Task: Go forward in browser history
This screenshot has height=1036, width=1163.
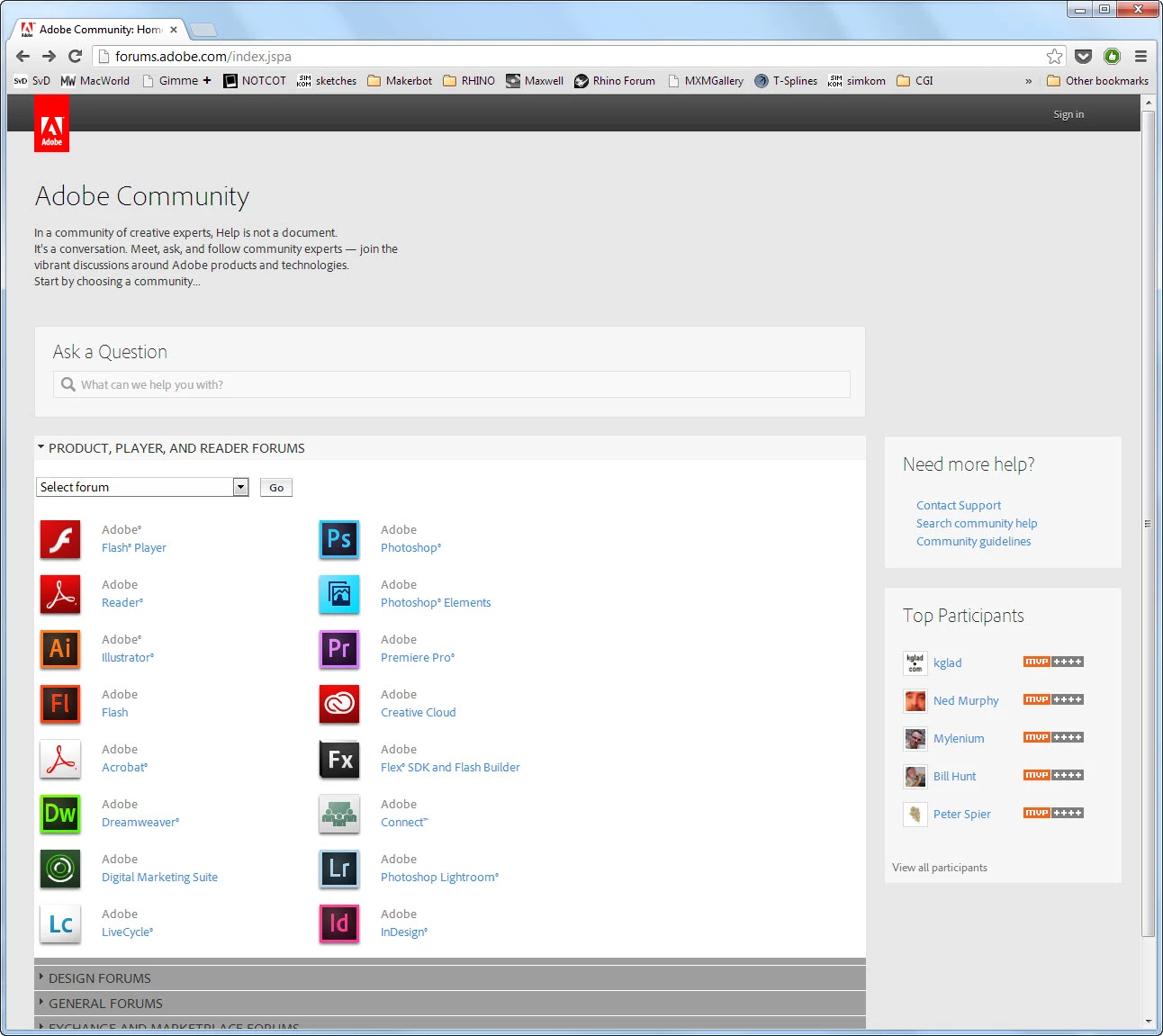Action: pos(50,56)
